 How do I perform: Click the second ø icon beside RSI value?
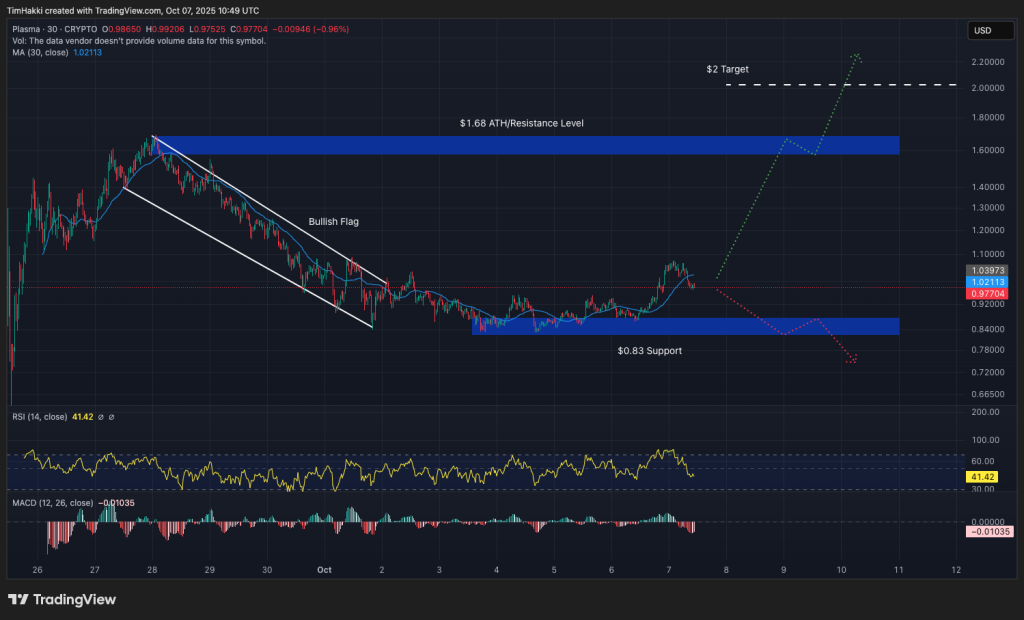coord(111,417)
